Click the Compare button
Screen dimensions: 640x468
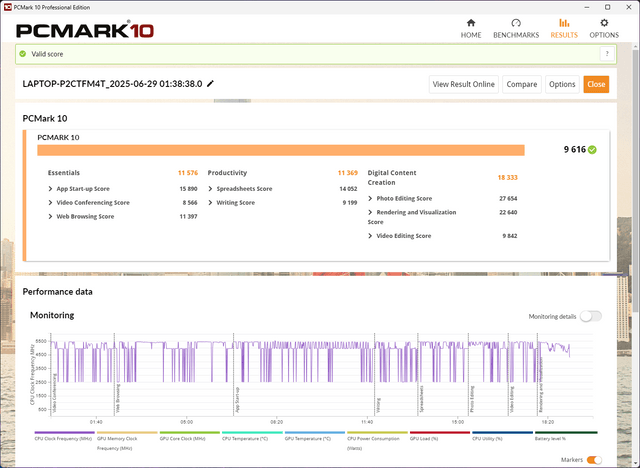coord(522,84)
